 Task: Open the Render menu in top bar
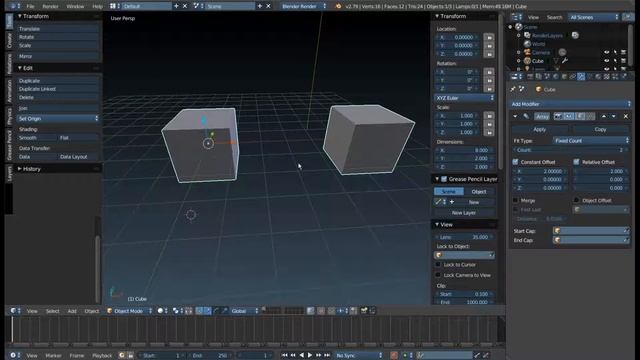(x=50, y=6)
